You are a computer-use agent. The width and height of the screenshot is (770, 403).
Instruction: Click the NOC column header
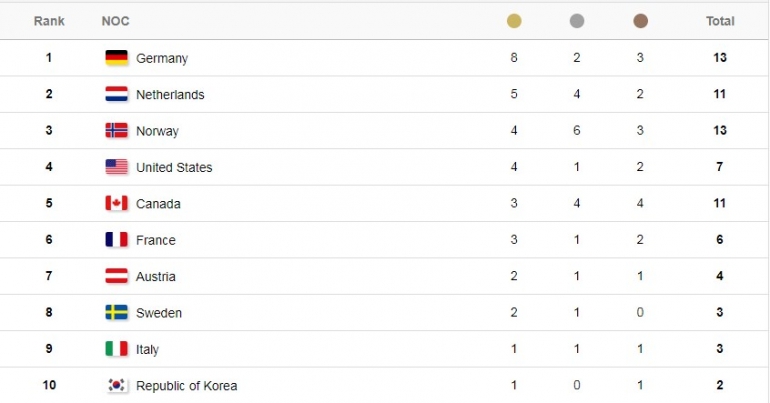pos(115,21)
